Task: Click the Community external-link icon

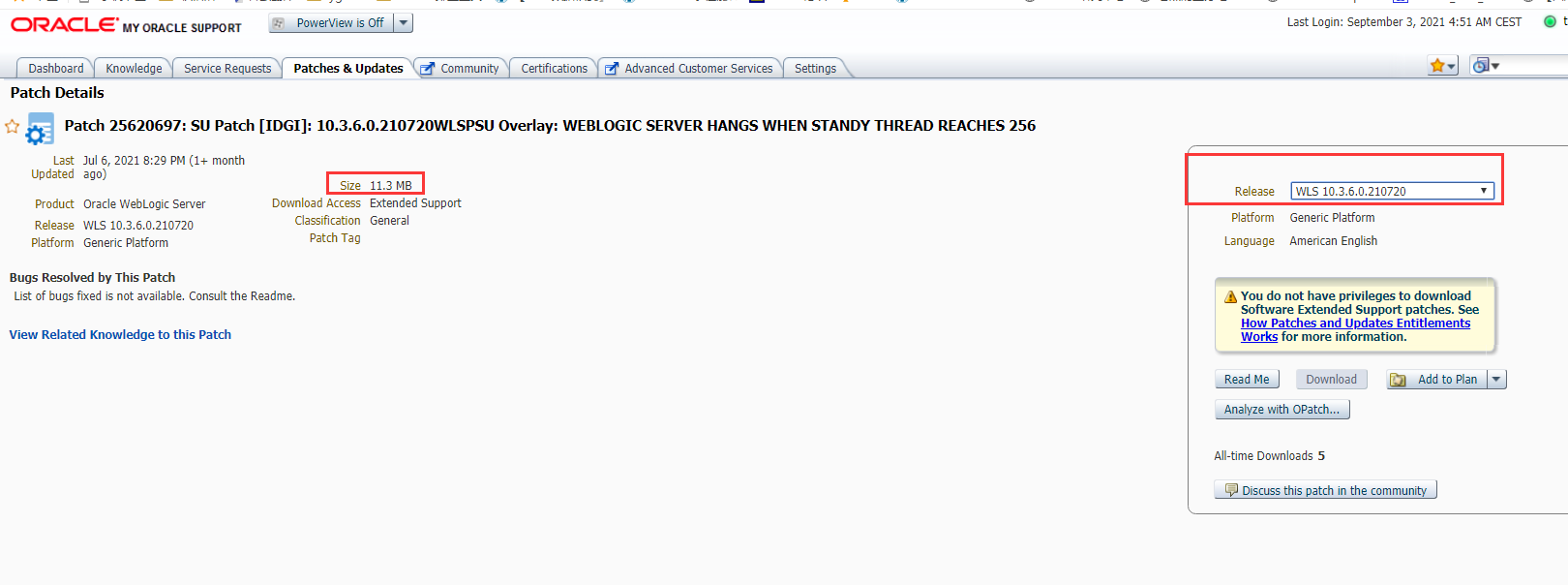Action: [428, 69]
